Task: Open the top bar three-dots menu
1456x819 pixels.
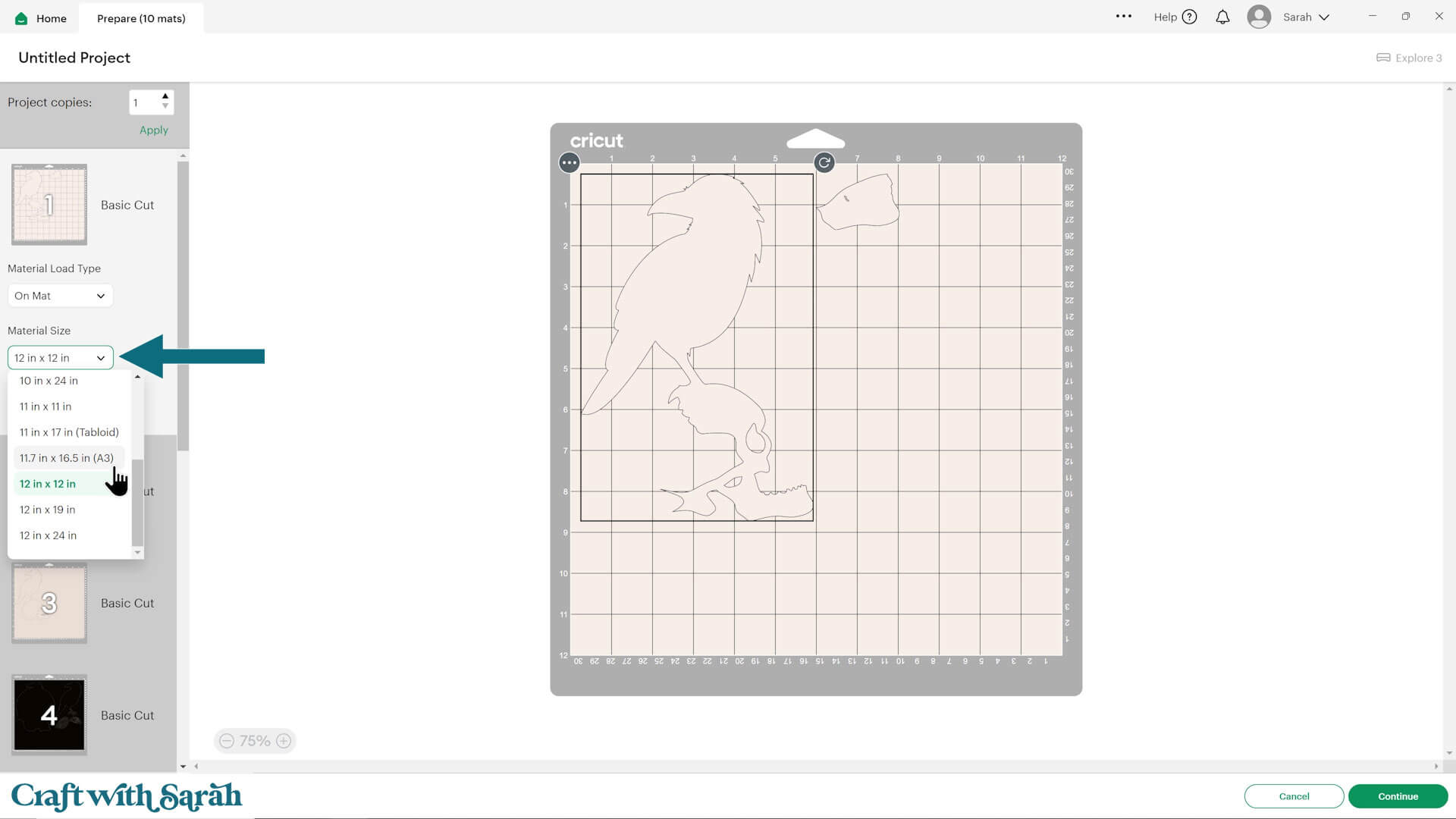Action: pos(1123,16)
